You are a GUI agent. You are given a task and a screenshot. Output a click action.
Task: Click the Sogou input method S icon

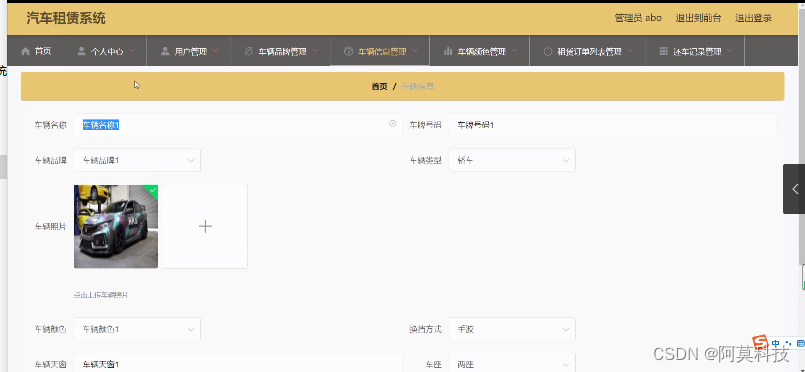[x=760, y=343]
